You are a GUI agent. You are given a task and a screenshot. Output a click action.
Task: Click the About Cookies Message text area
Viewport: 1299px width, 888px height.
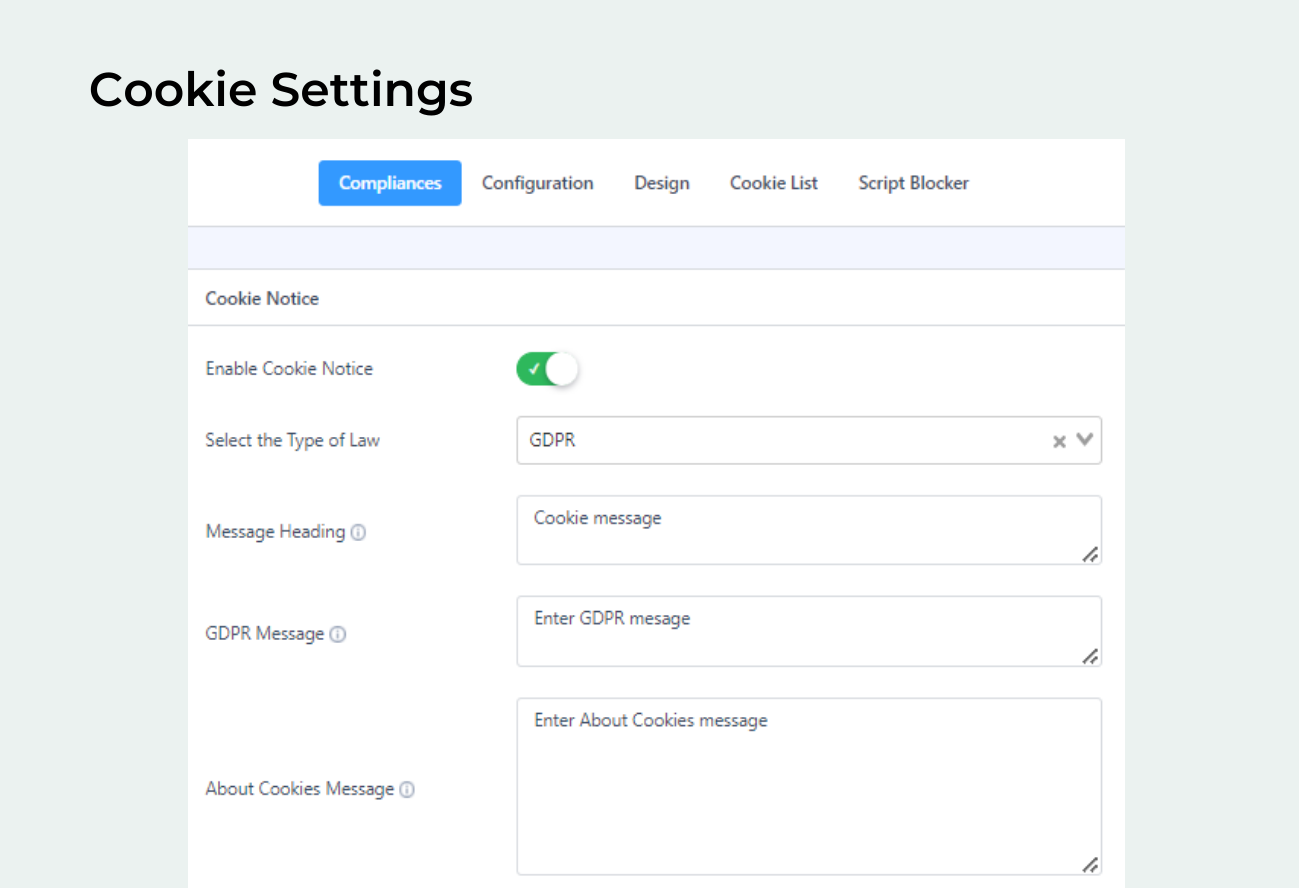pyautogui.click(x=808, y=787)
